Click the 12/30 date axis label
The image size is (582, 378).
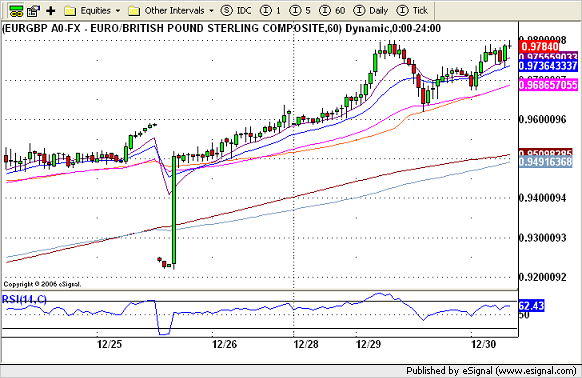pyautogui.click(x=484, y=345)
